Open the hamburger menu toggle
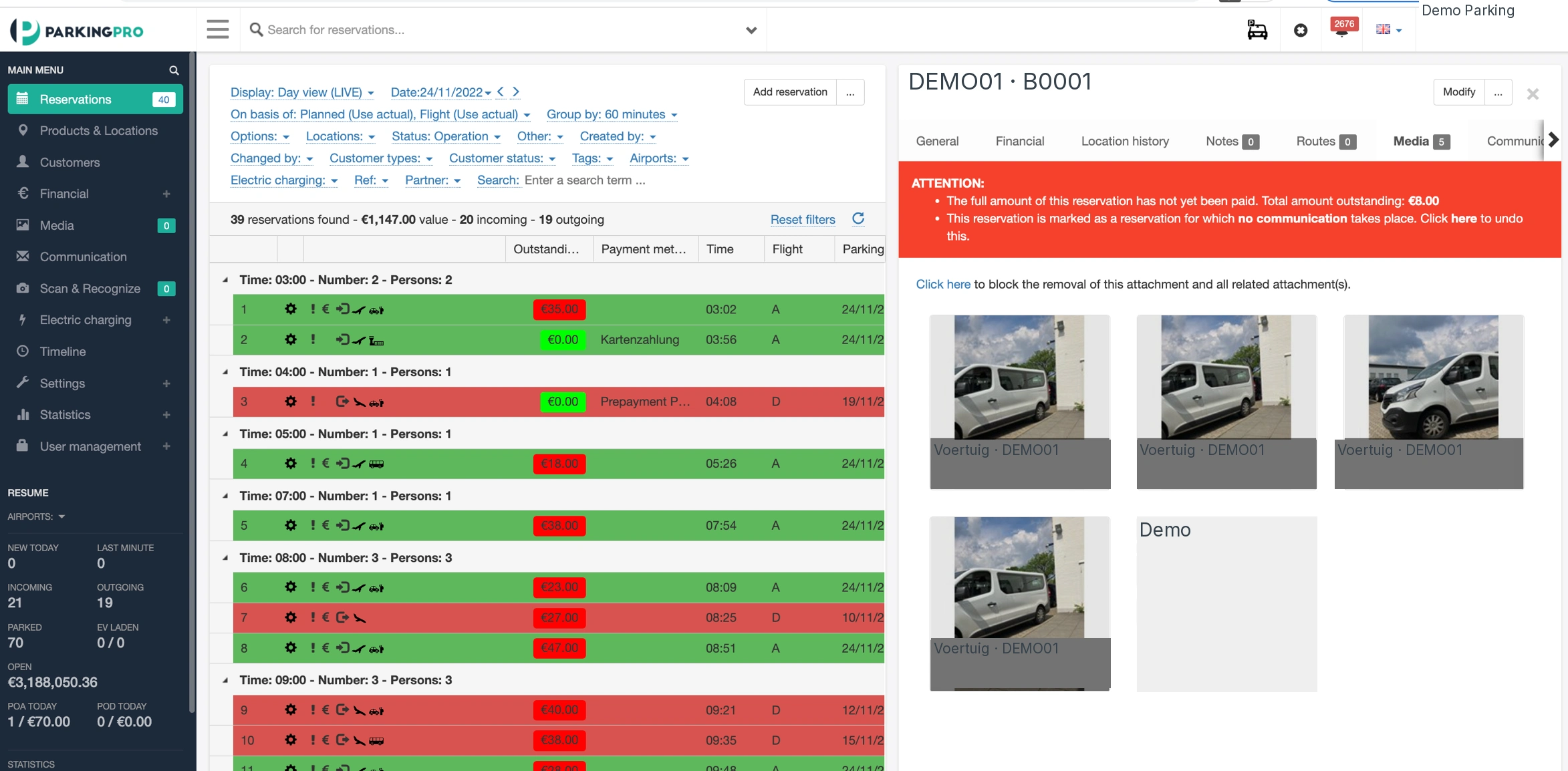This screenshot has width=1568, height=771. pos(217,29)
